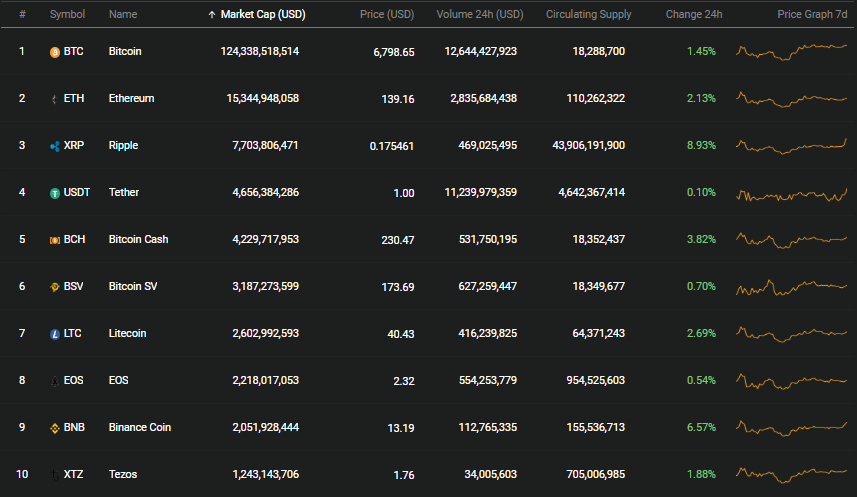Sort by the Name column header
Viewport: 857px width, 497px height.
[x=123, y=14]
